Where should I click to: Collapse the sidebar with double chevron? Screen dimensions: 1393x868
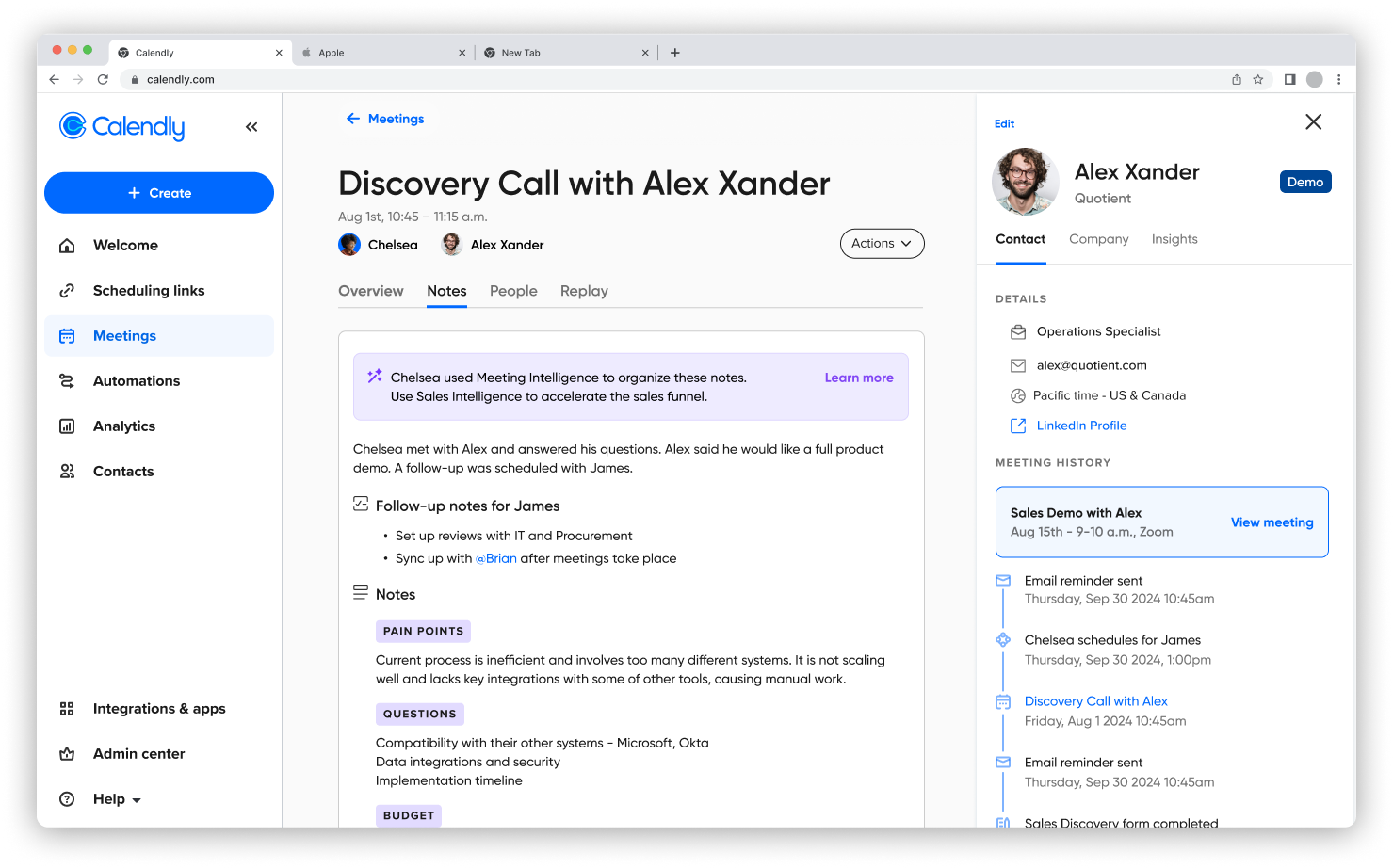pos(251,127)
